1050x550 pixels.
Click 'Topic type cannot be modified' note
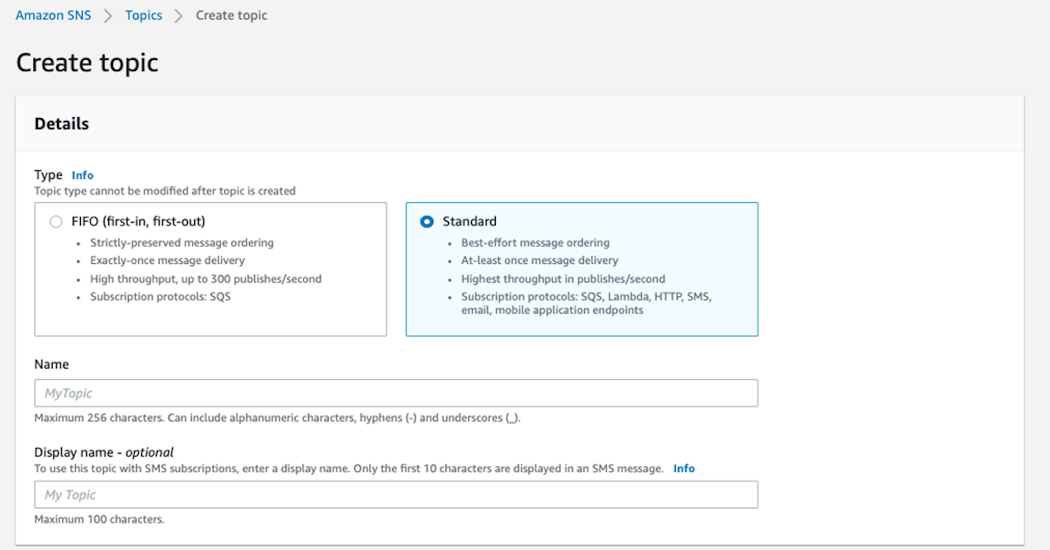click(165, 191)
